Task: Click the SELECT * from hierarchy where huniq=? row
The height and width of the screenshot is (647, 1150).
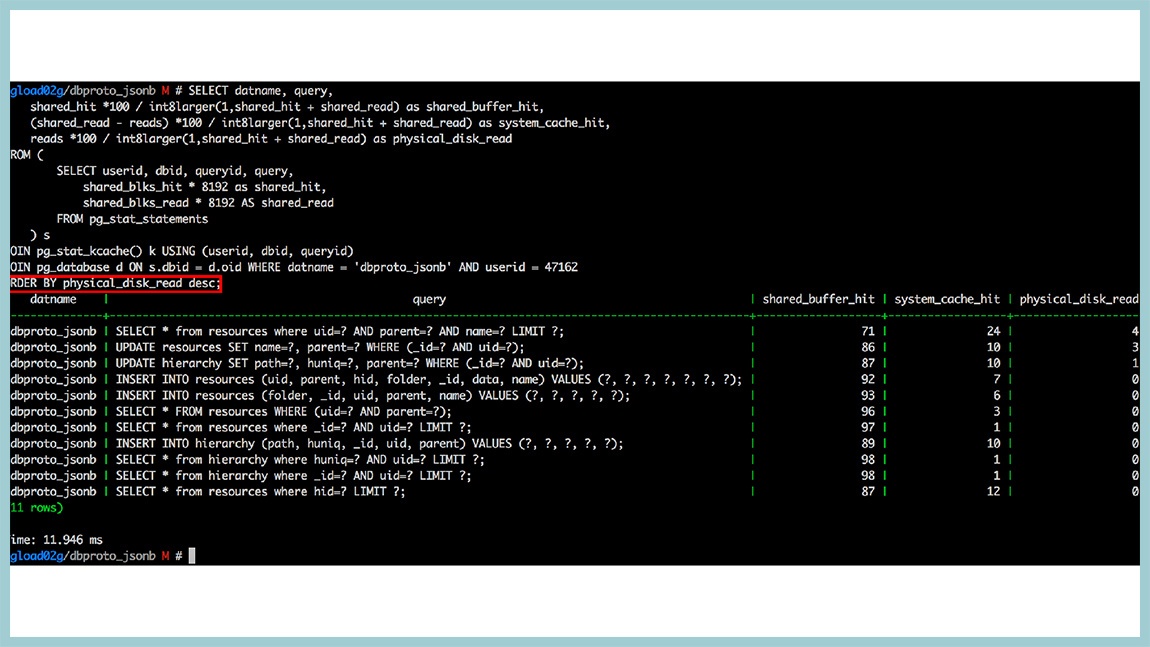Action: click(574, 459)
